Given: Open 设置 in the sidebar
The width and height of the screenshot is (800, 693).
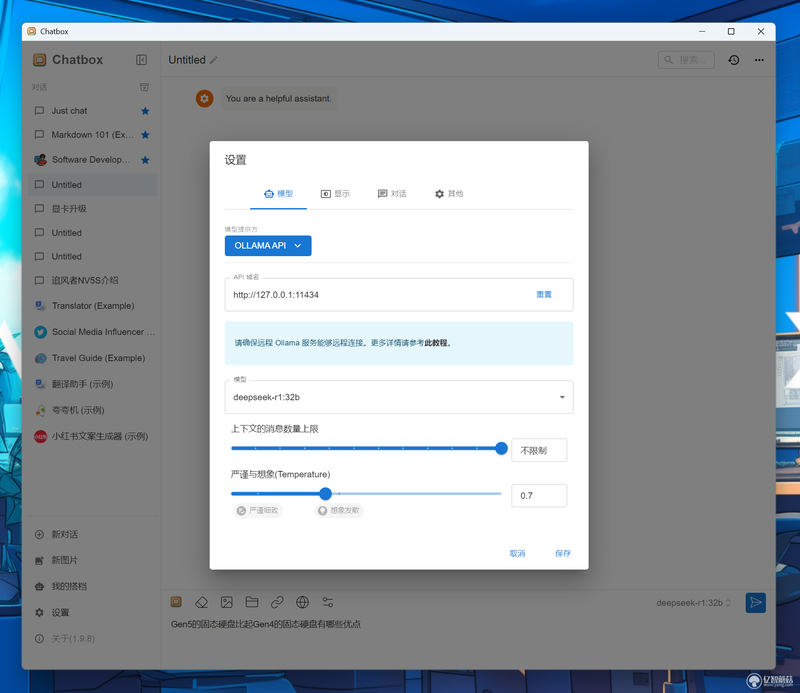Looking at the screenshot, I should tap(92, 612).
